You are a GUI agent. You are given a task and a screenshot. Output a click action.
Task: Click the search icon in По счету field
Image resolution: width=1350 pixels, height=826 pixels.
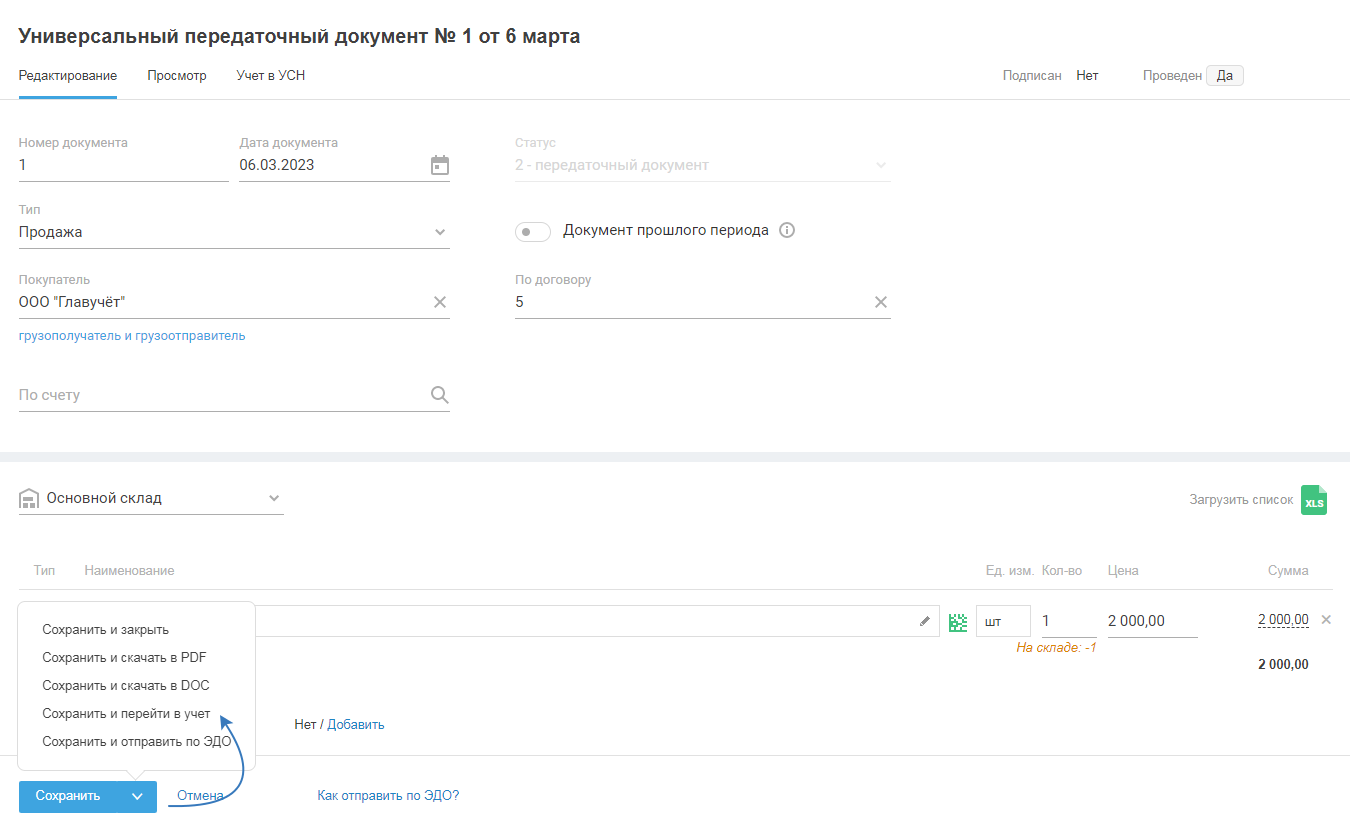[x=440, y=395]
